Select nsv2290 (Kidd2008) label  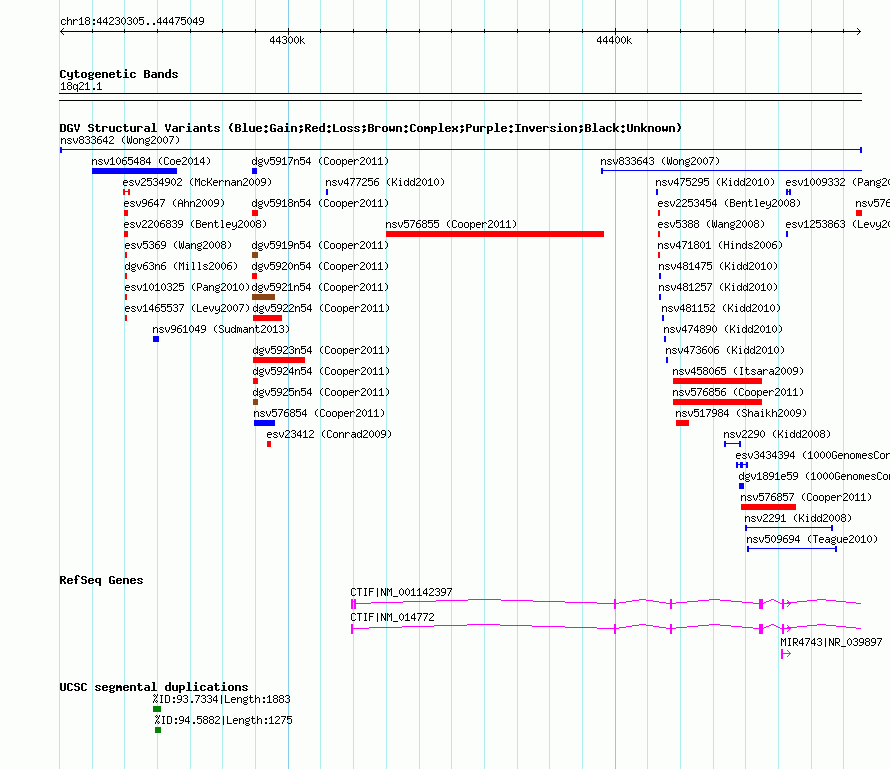point(777,434)
